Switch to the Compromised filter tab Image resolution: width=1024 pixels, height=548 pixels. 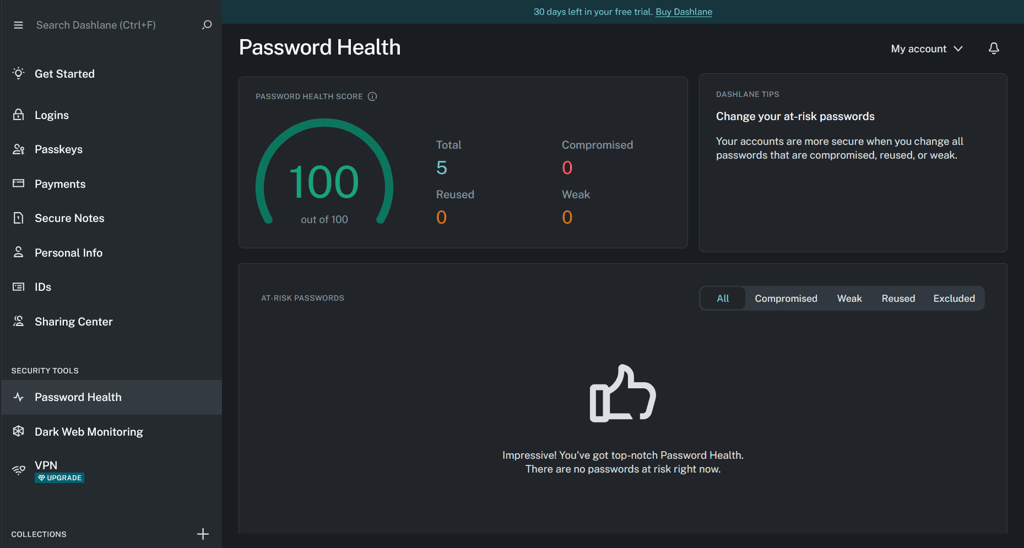786,298
